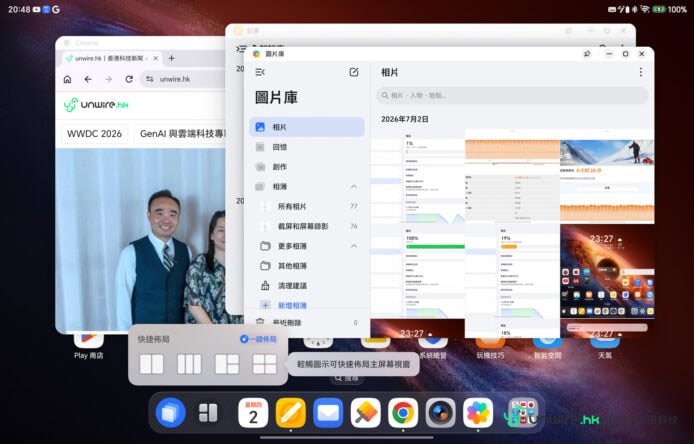The height and width of the screenshot is (444, 694).
Task: Click the sidebar toggle icon in Notes window
Action: [241, 48]
